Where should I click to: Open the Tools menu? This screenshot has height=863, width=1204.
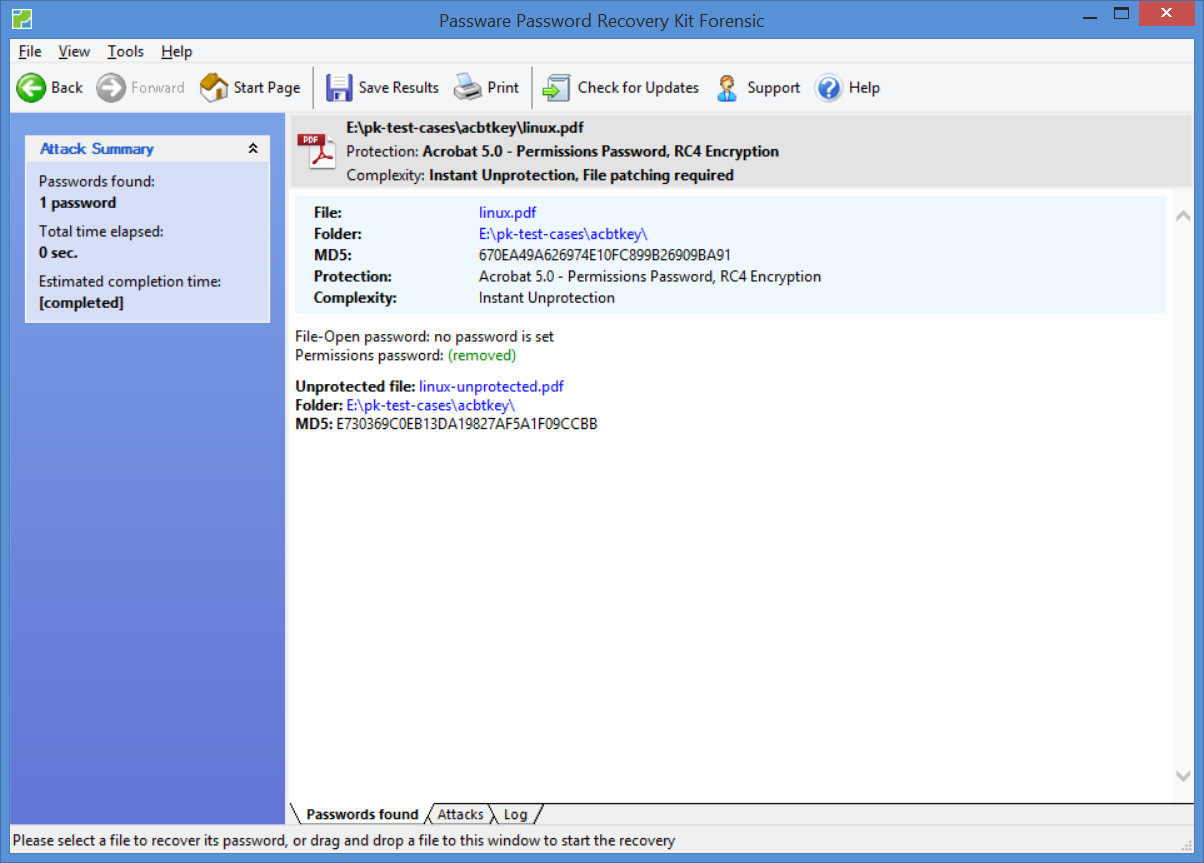126,52
